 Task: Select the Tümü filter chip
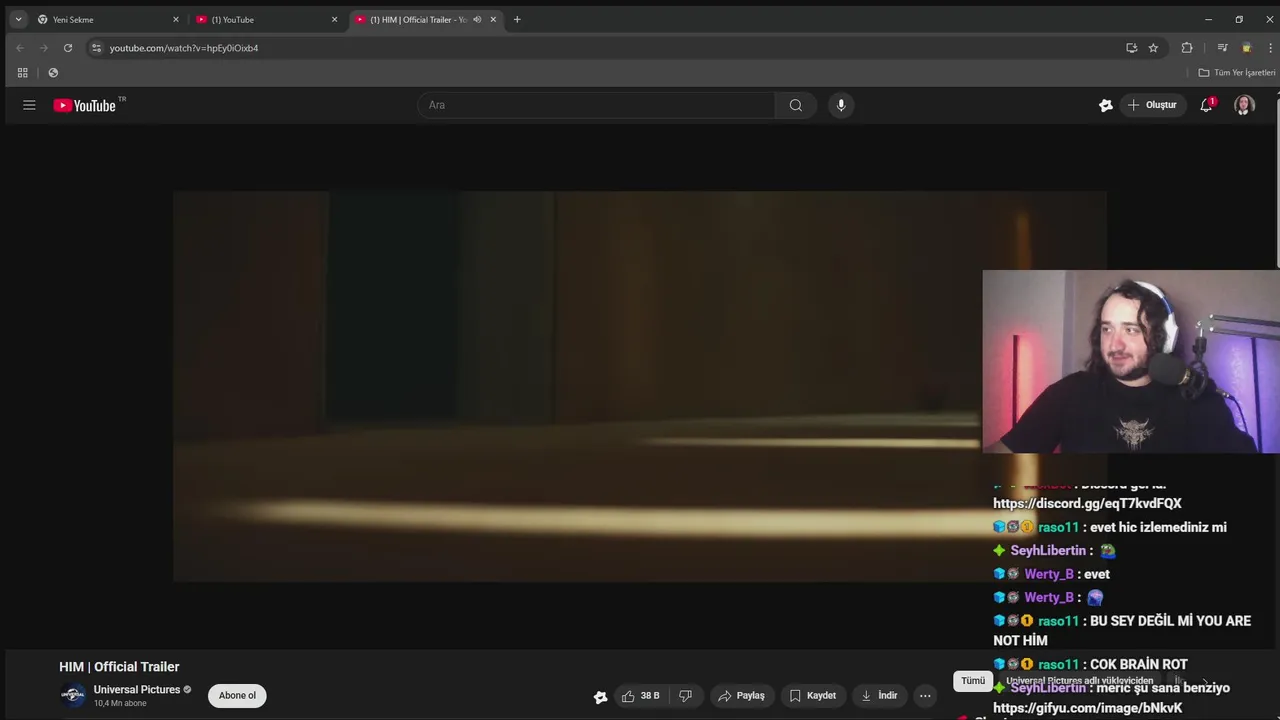(x=973, y=681)
